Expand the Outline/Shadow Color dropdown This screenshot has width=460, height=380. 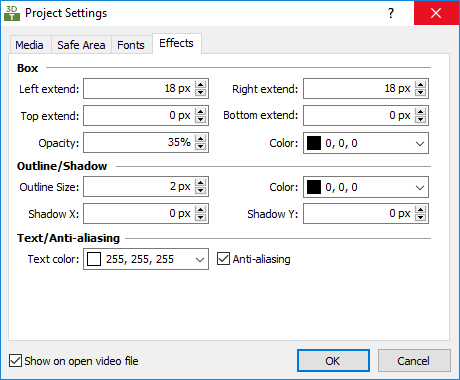tap(366, 187)
